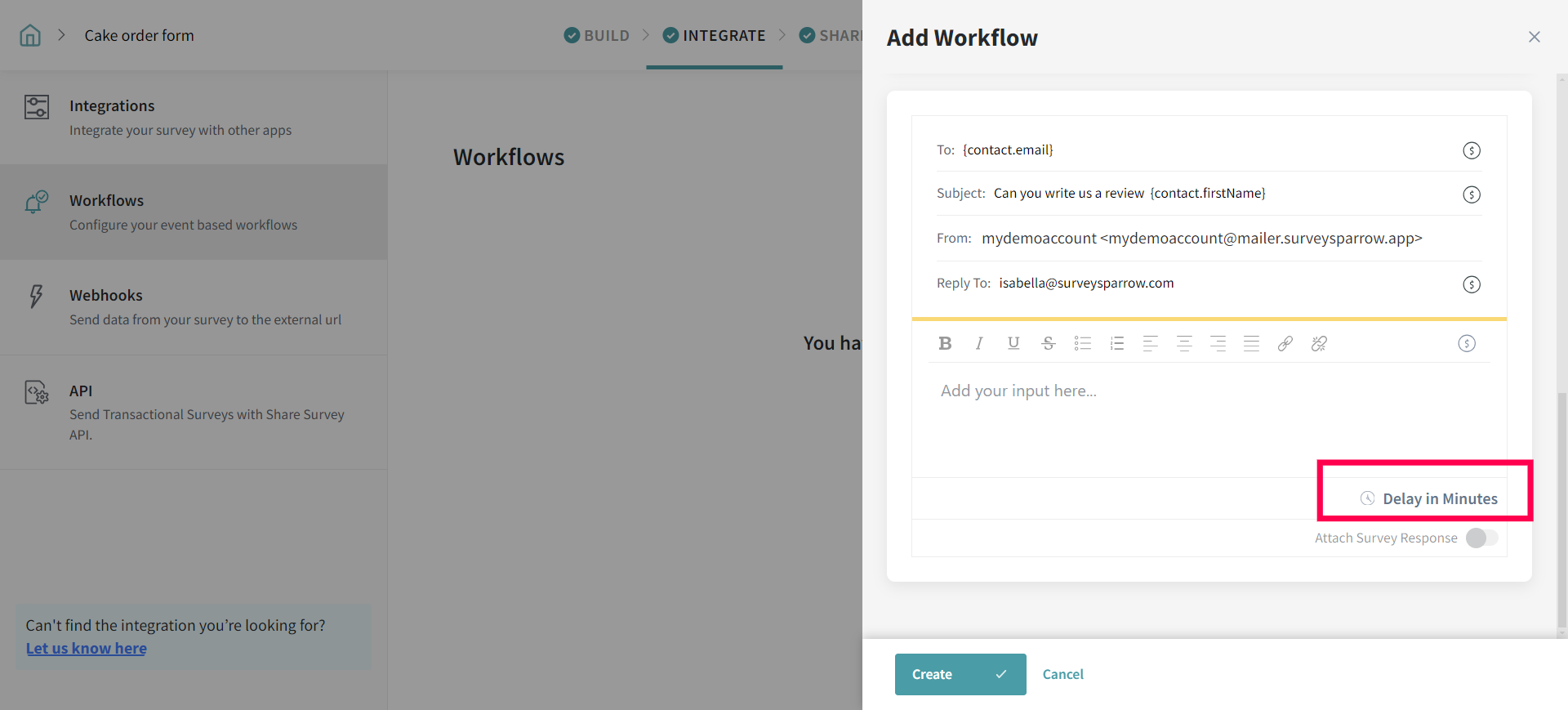Insert a numbered list
This screenshot has height=710, width=1568.
pos(1117,344)
